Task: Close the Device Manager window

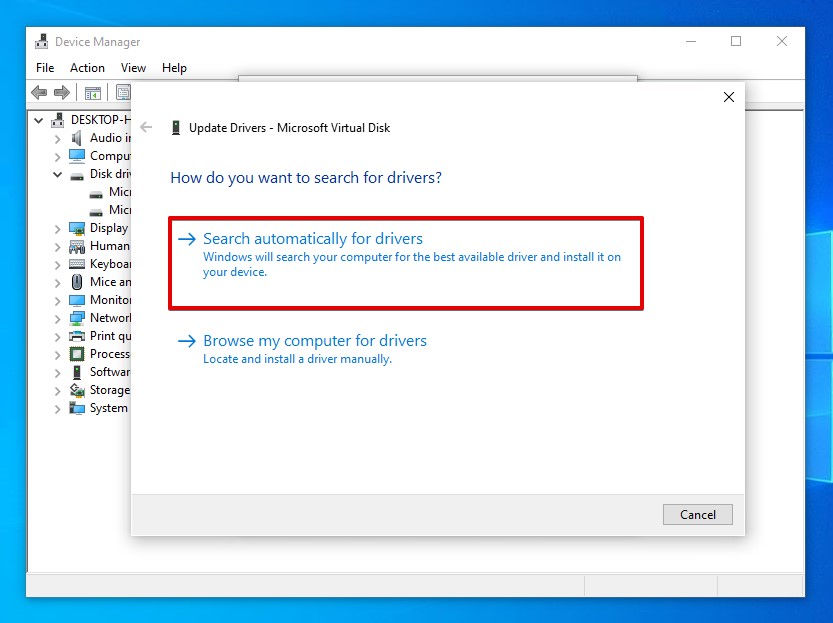Action: tap(781, 41)
